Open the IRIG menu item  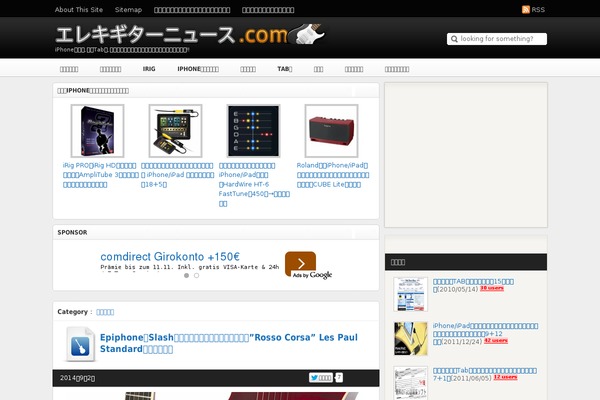click(149, 69)
